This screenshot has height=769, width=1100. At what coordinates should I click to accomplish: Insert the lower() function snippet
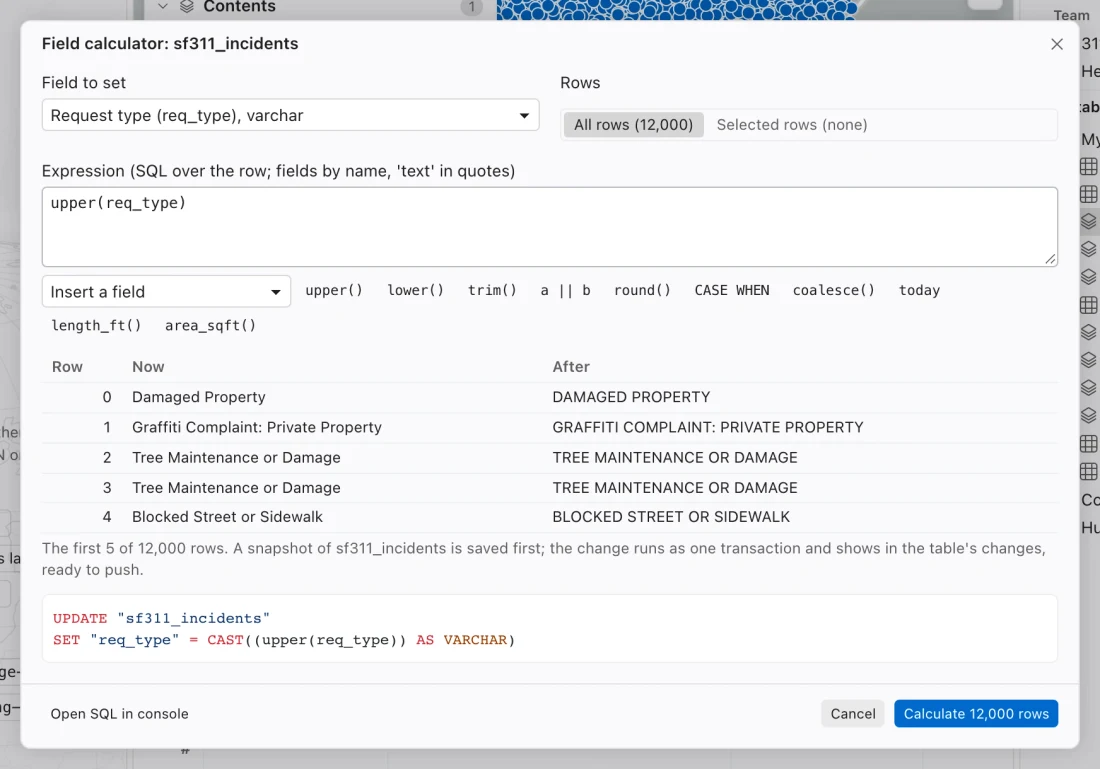coord(415,290)
